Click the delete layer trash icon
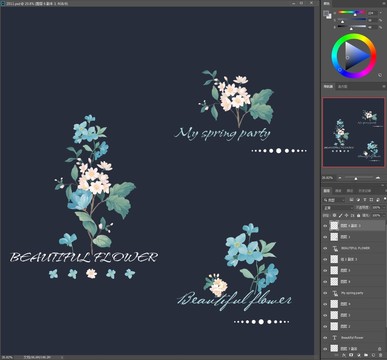The image size is (387, 360). [380, 355]
